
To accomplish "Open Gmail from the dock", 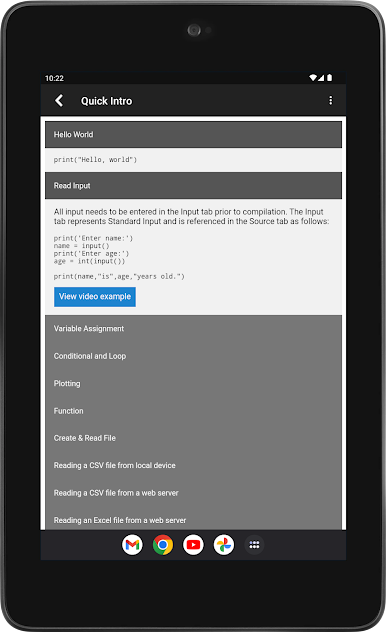I will pos(132,545).
